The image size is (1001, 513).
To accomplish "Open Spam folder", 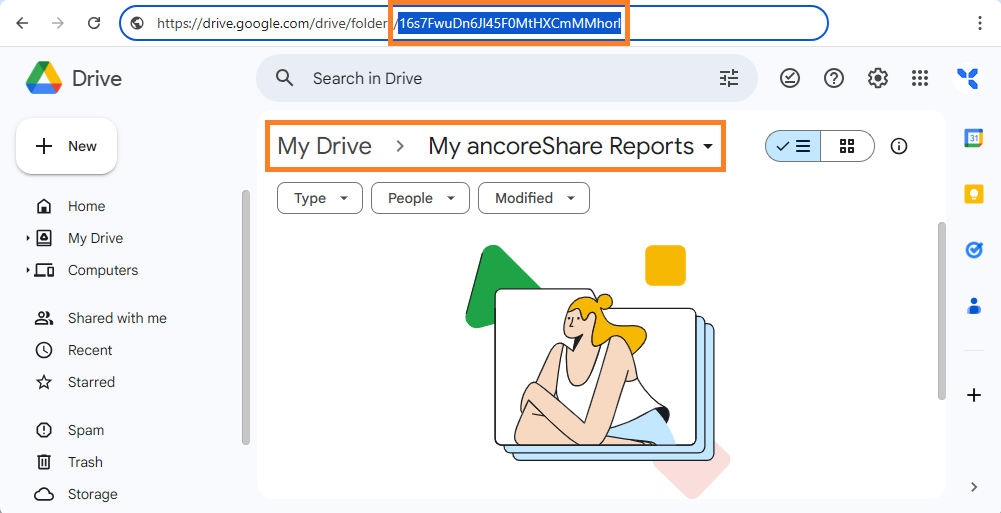I will pos(86,430).
